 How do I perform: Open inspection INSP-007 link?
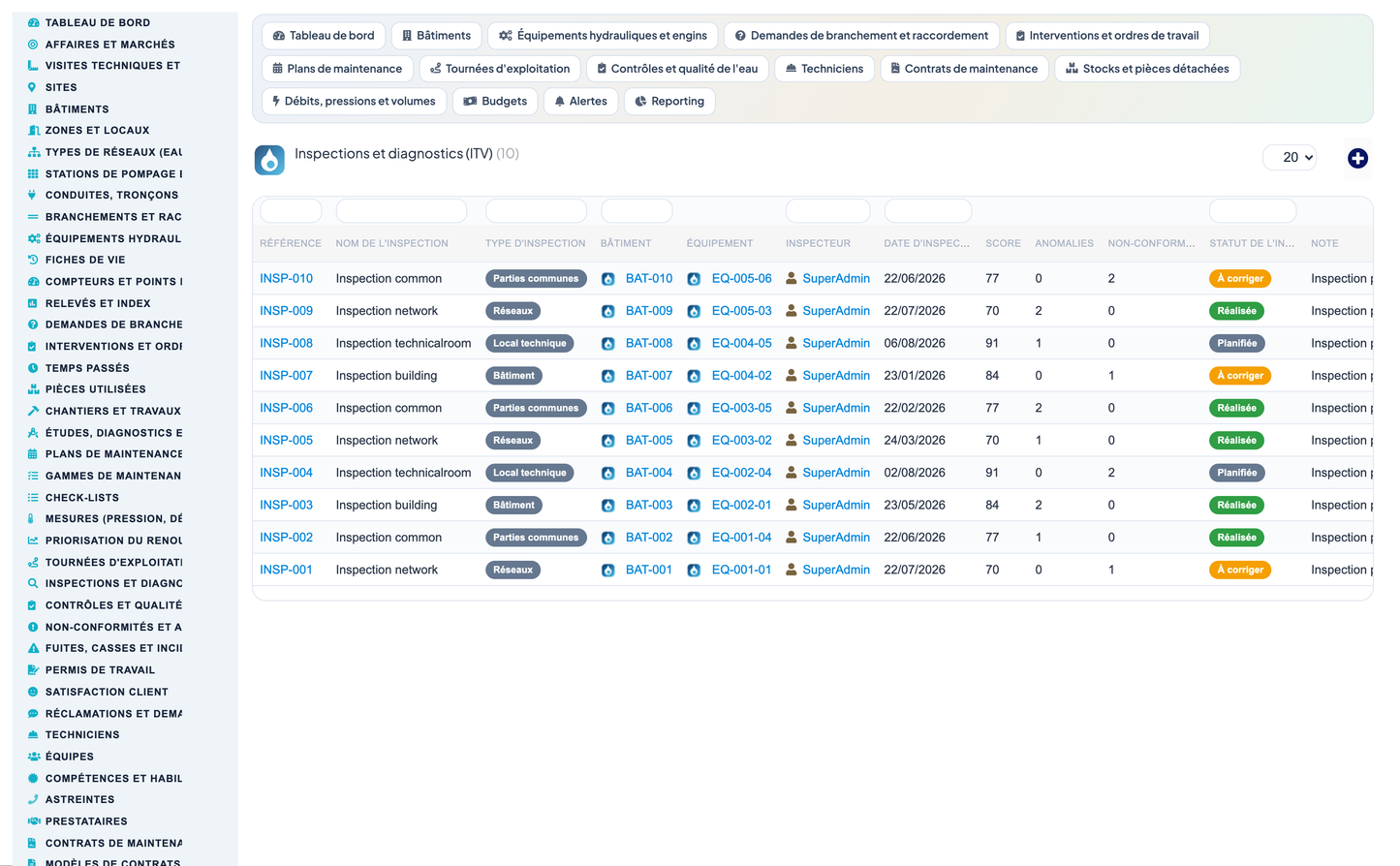[x=286, y=375]
